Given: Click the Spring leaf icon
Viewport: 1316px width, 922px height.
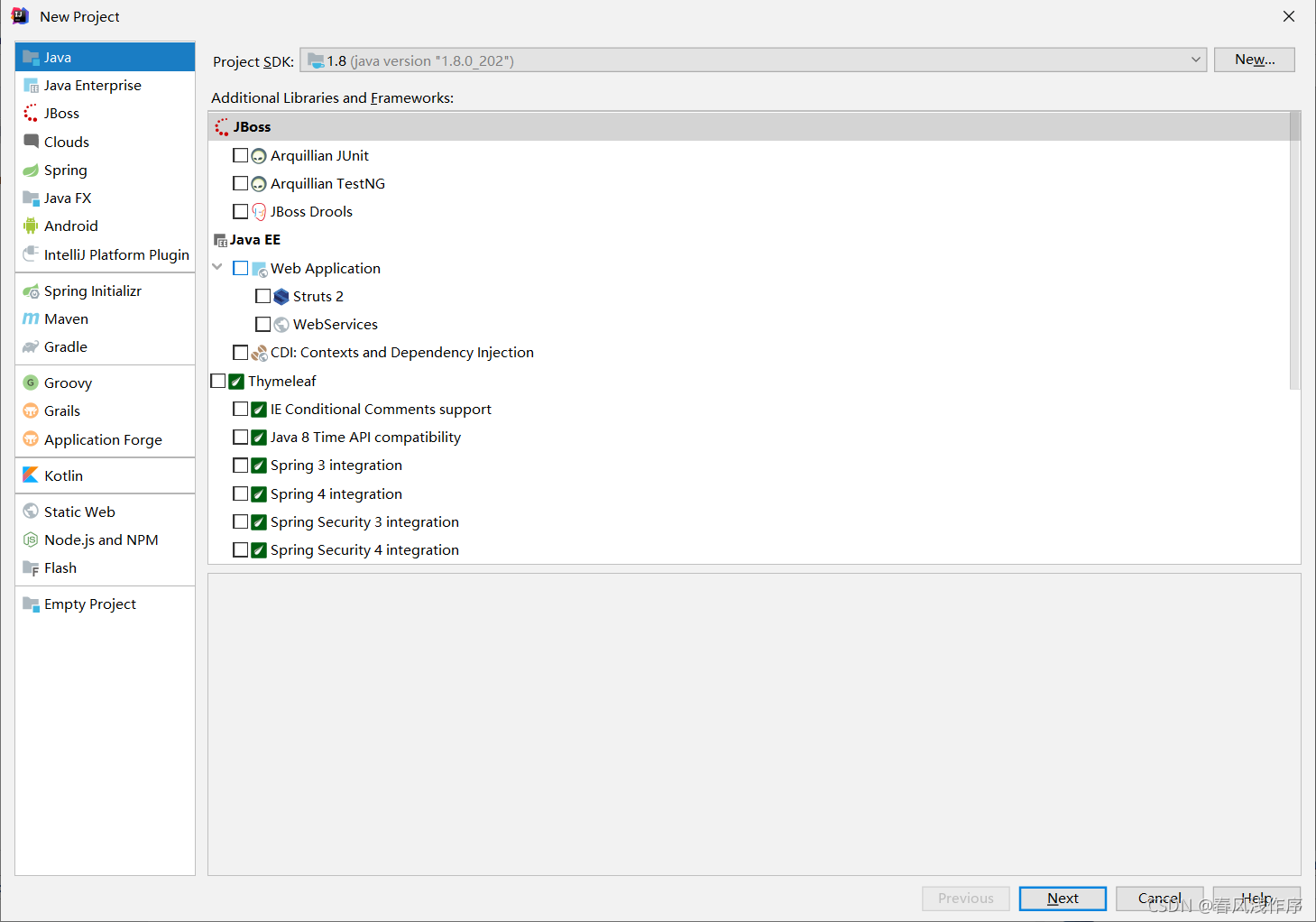Looking at the screenshot, I should [x=31, y=171].
